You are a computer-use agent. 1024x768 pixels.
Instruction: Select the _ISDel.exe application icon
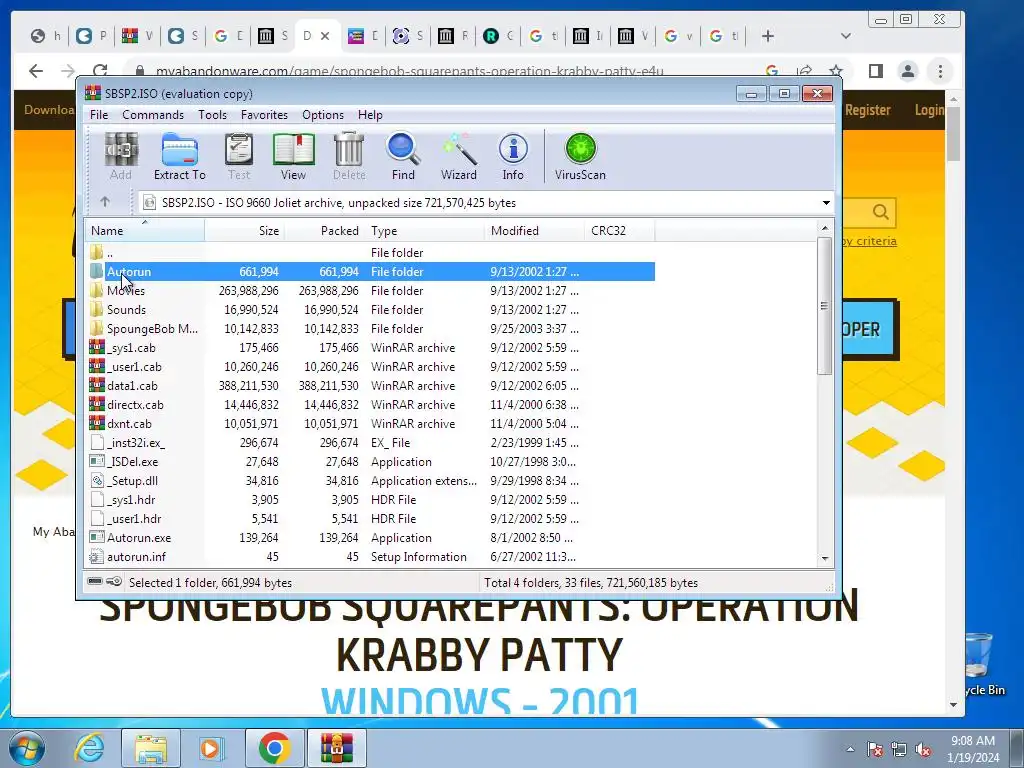97,461
